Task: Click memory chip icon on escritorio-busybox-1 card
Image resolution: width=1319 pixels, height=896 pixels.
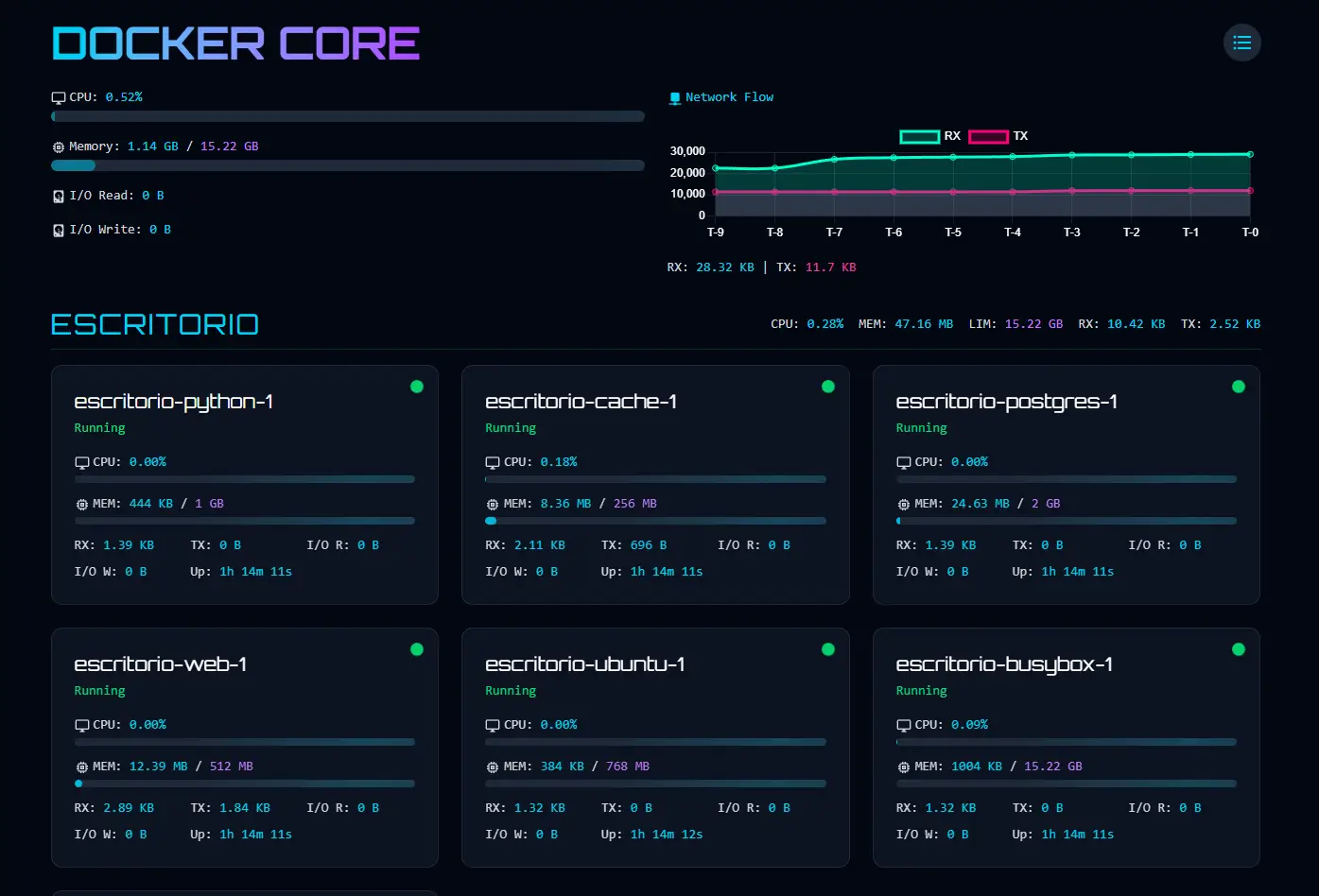Action: 903,767
